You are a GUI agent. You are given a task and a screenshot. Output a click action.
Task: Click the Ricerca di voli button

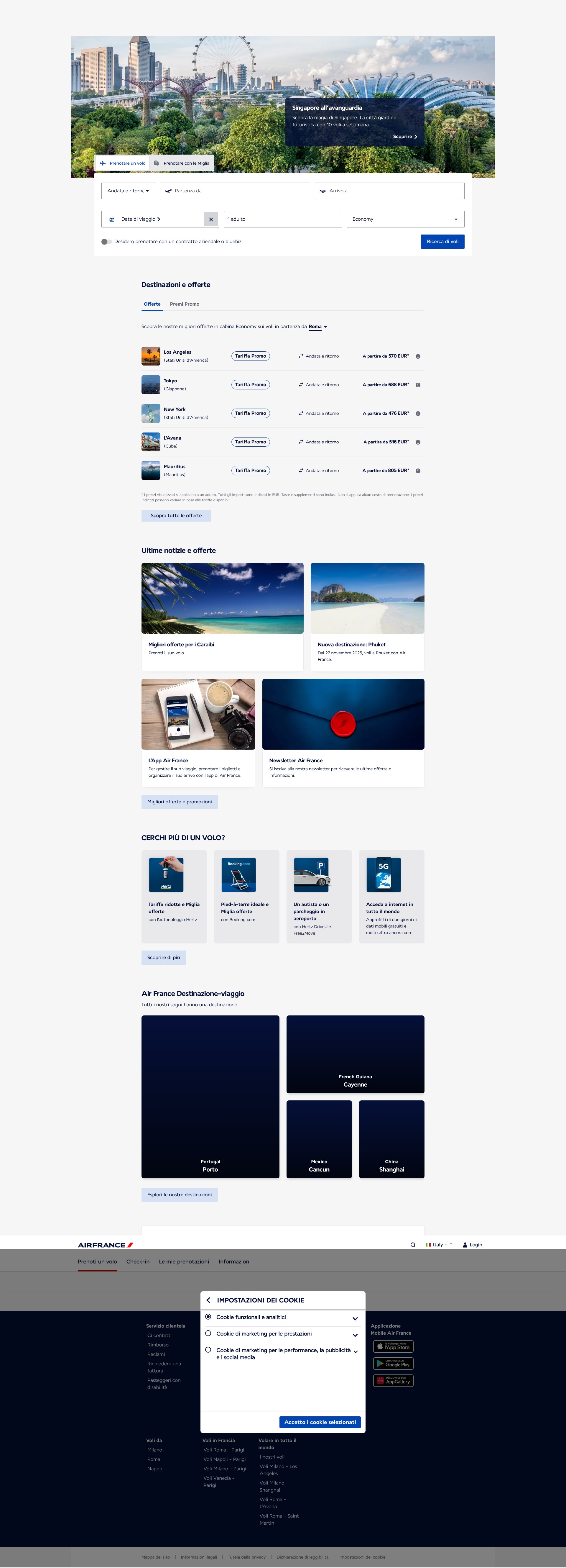coord(442,242)
